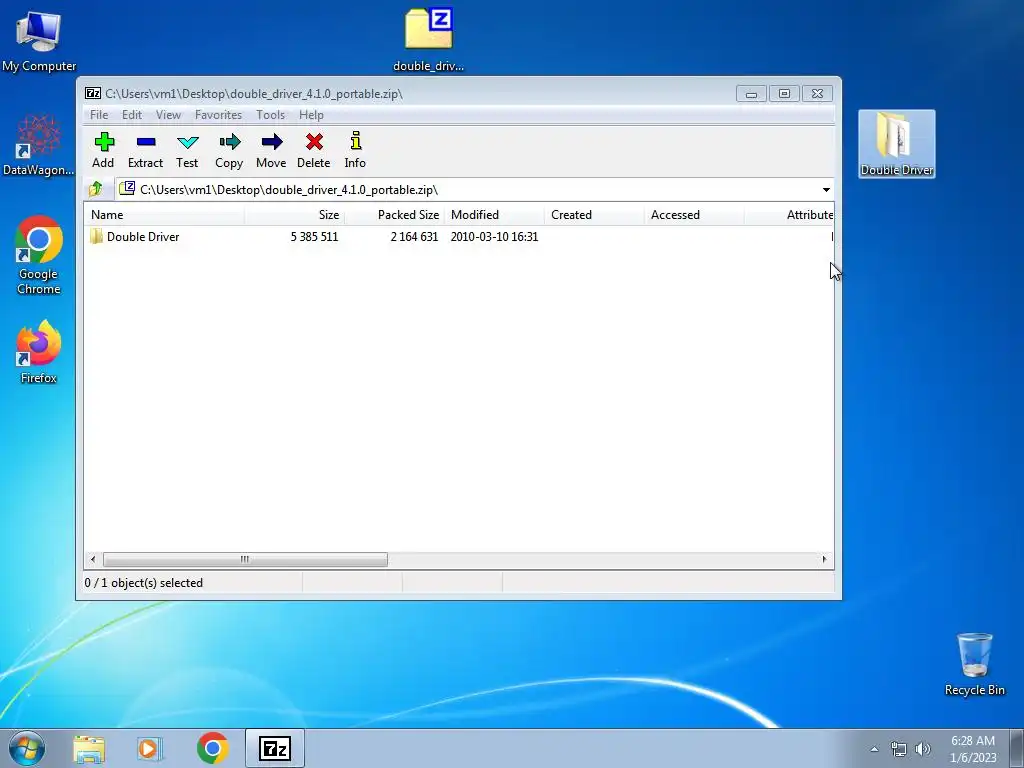Open Windows Explorer from taskbar

(x=89, y=748)
